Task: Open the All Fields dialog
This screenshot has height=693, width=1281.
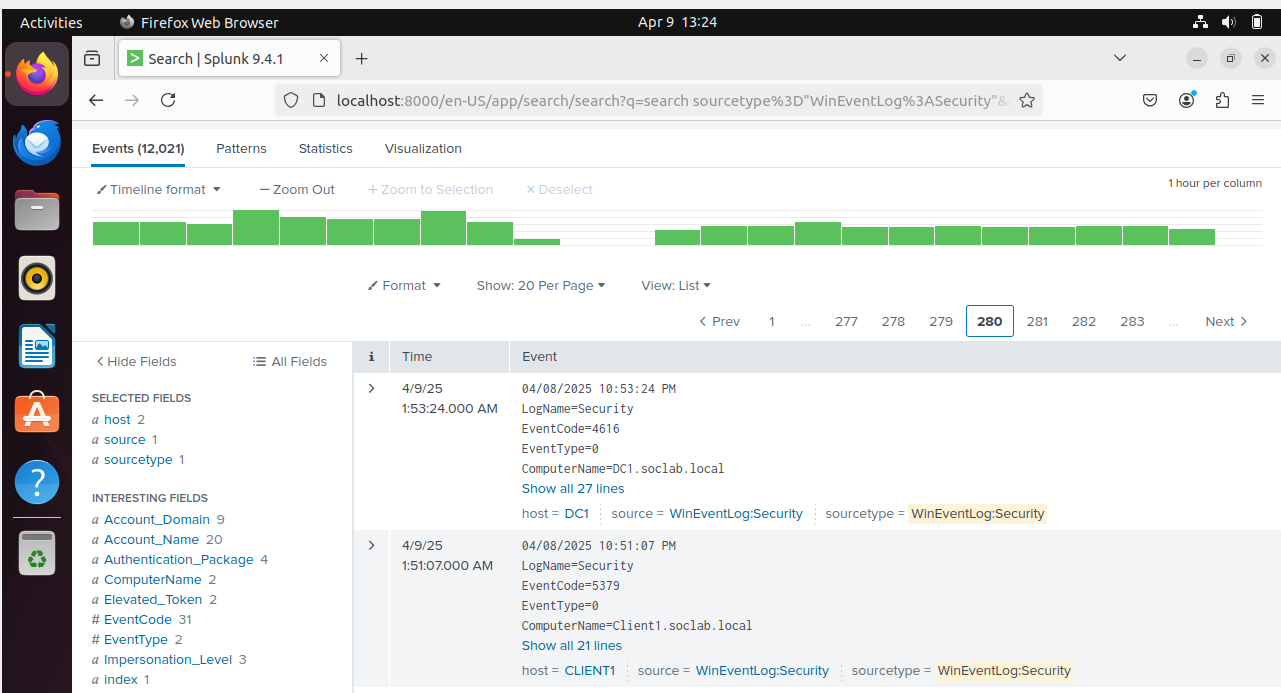Action: tap(290, 361)
